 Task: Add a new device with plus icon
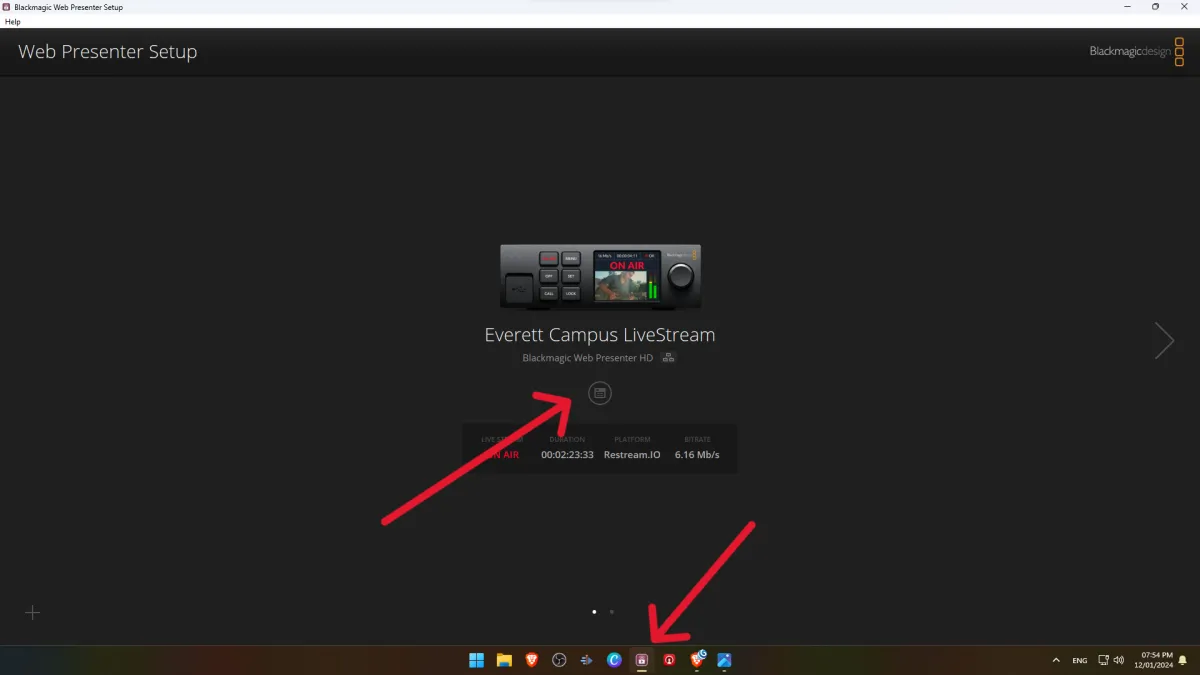click(x=32, y=612)
